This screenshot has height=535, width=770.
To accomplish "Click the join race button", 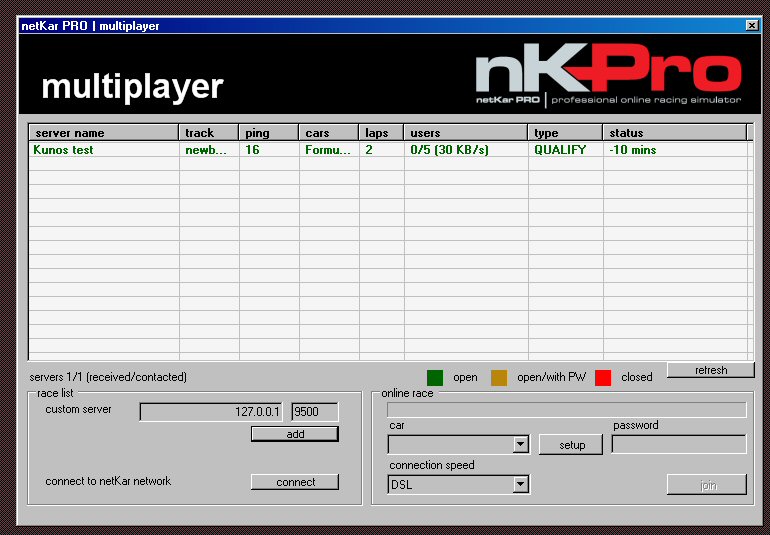I will [x=707, y=485].
